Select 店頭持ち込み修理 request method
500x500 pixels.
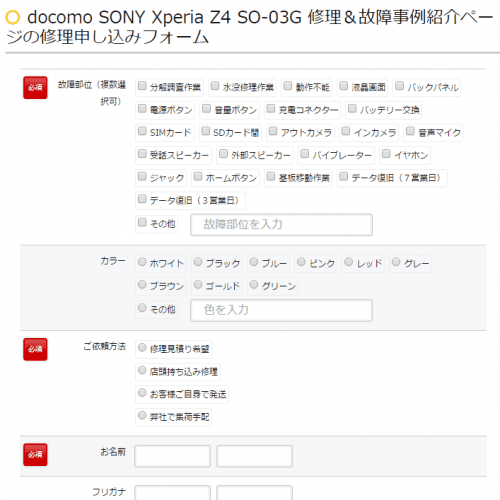click(142, 370)
